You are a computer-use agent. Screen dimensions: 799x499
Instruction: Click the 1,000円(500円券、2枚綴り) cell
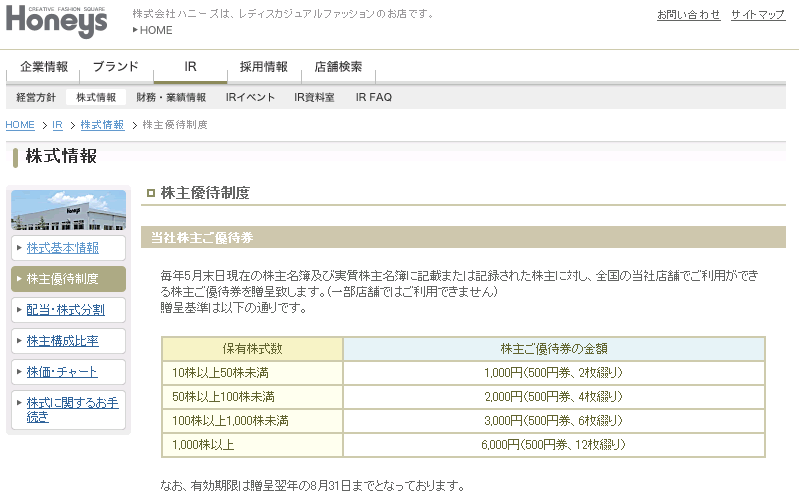coord(554,373)
